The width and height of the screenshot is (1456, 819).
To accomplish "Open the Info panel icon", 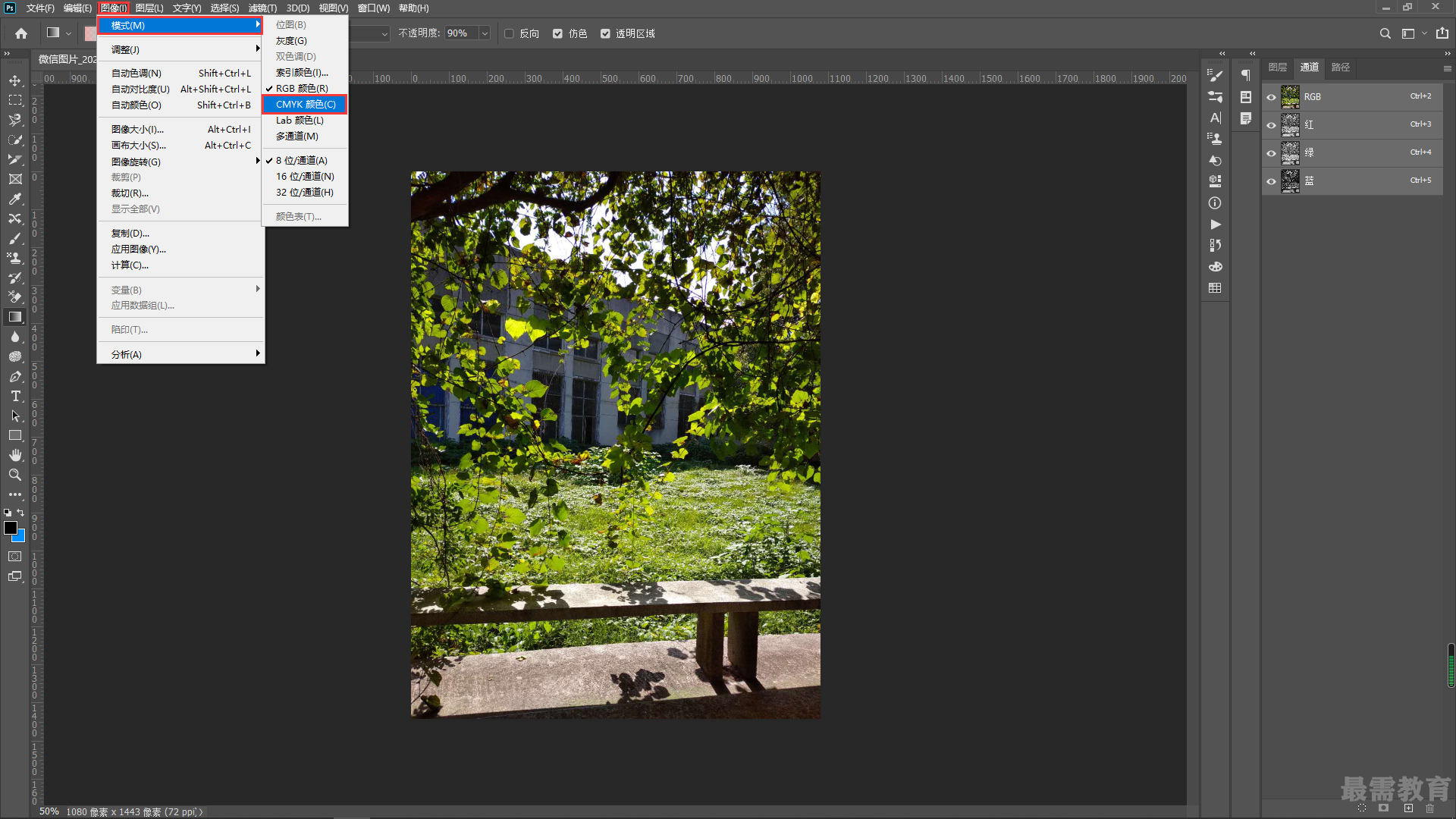I will (1215, 203).
